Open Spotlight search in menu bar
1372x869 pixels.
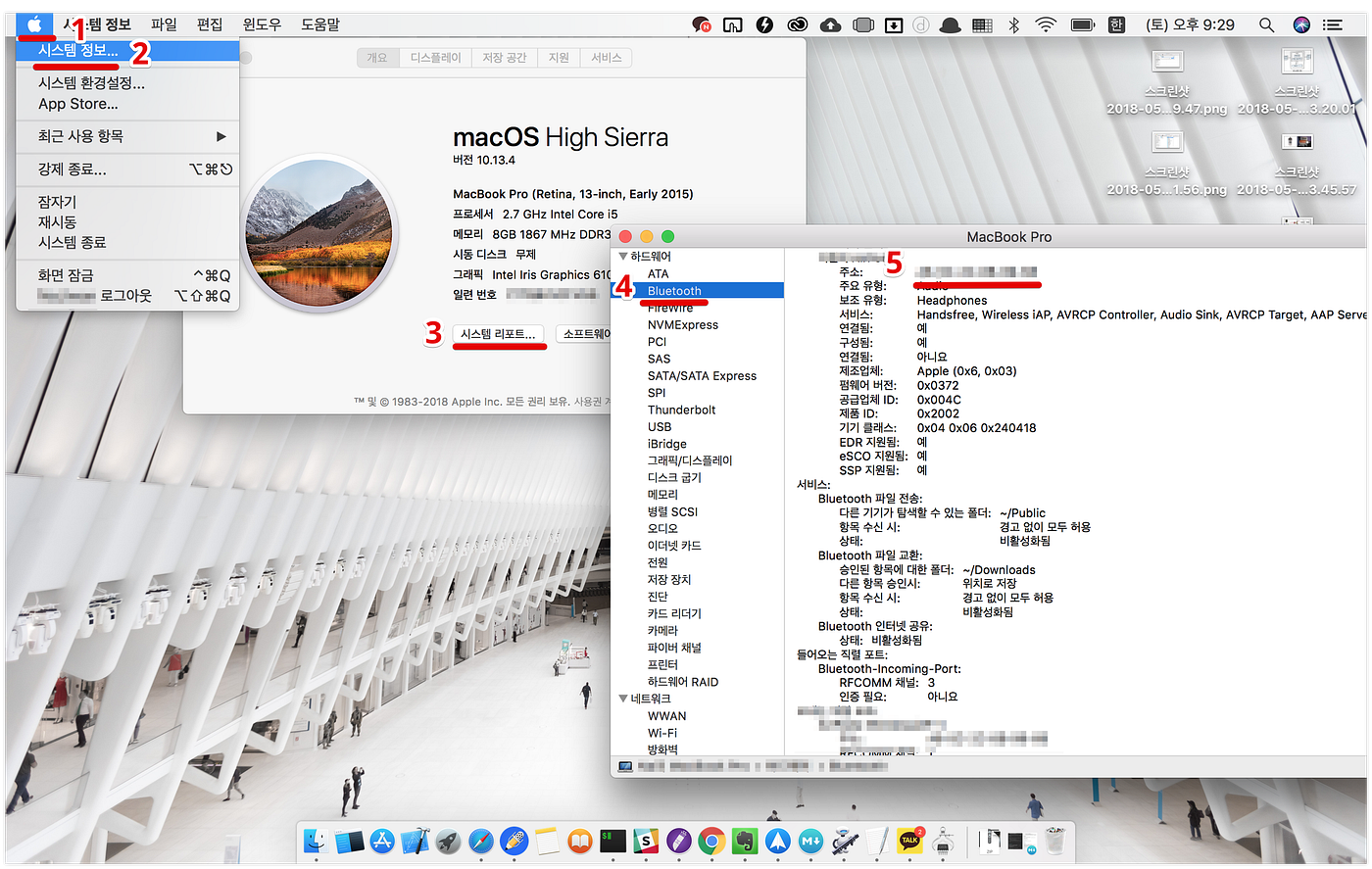click(x=1266, y=24)
